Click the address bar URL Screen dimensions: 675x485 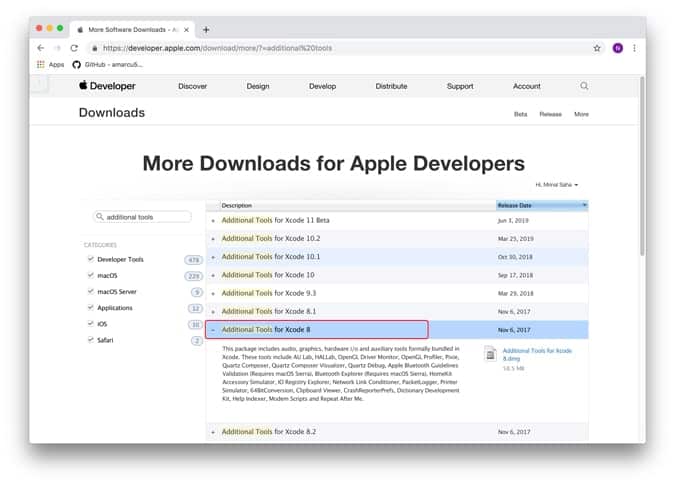217,48
